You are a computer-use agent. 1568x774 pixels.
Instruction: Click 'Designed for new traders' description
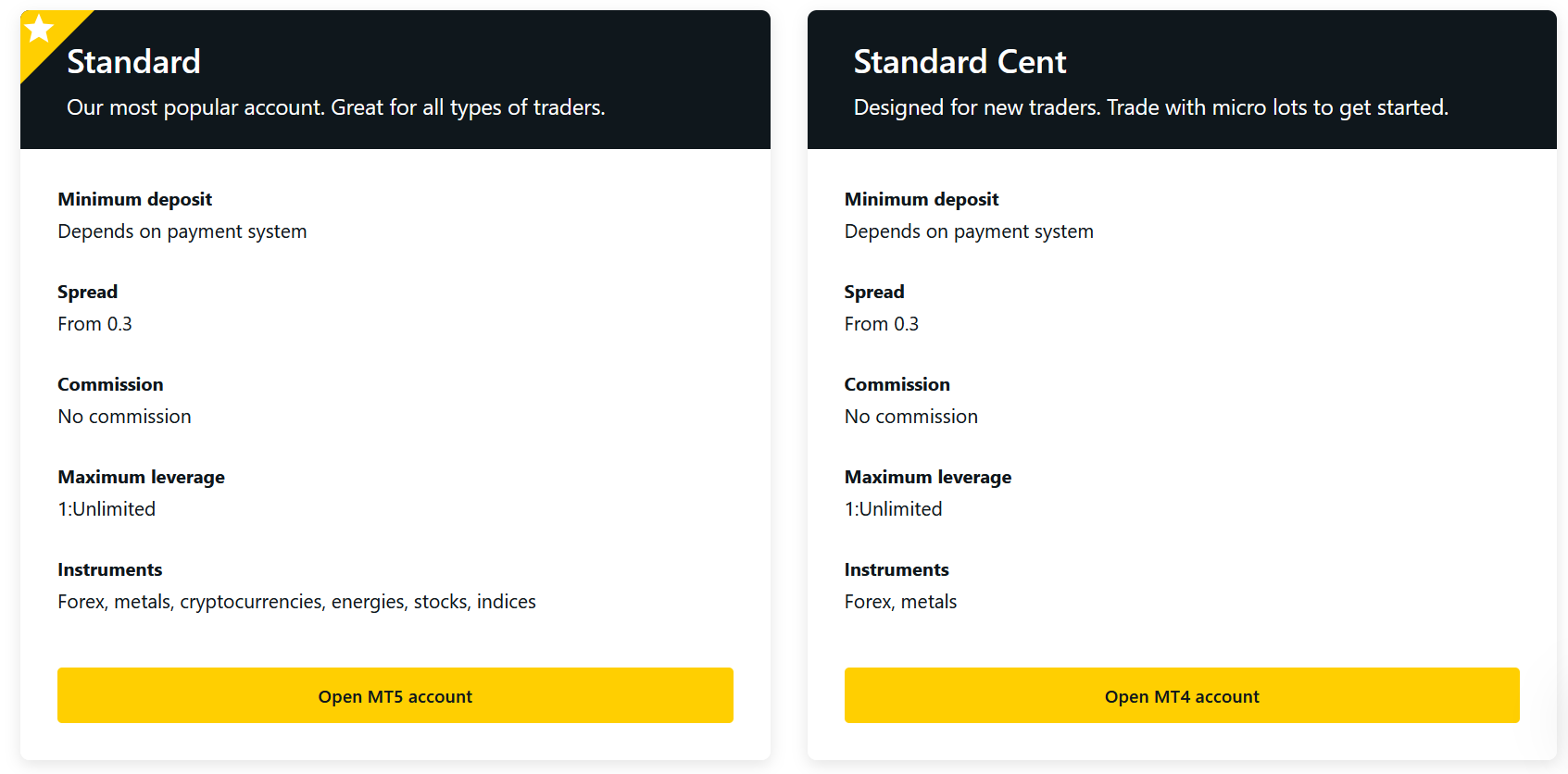(x=1151, y=108)
